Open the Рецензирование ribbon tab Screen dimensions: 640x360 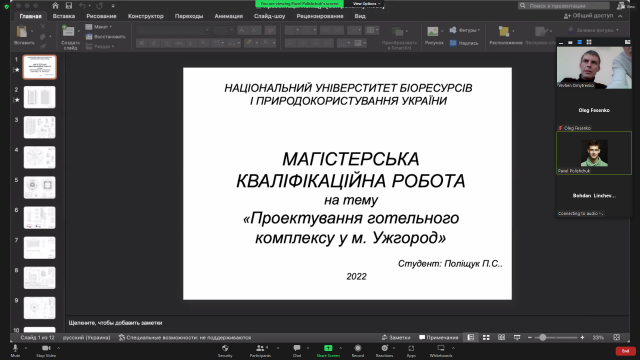(x=320, y=16)
